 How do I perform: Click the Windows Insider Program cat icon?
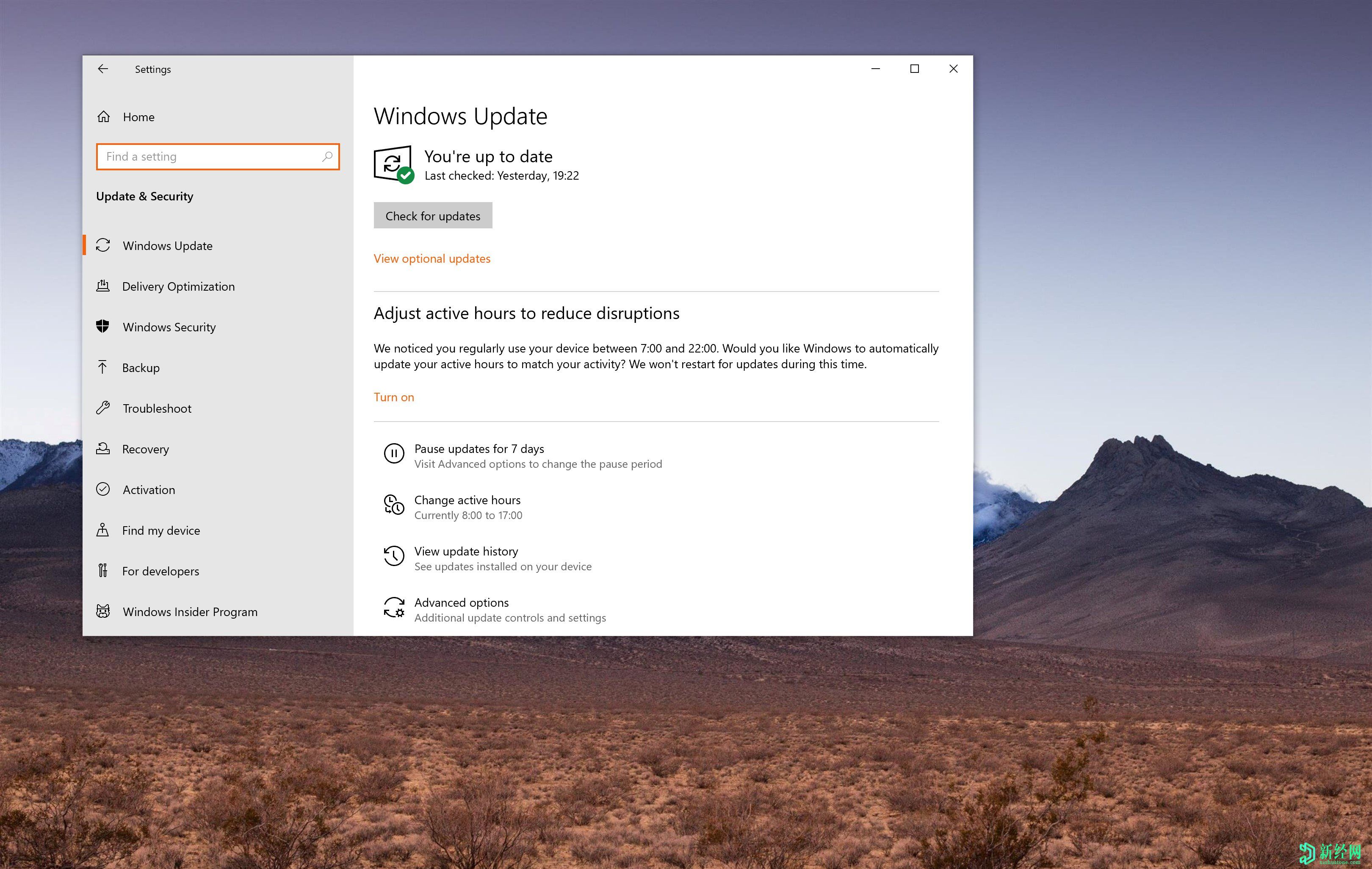click(x=103, y=611)
